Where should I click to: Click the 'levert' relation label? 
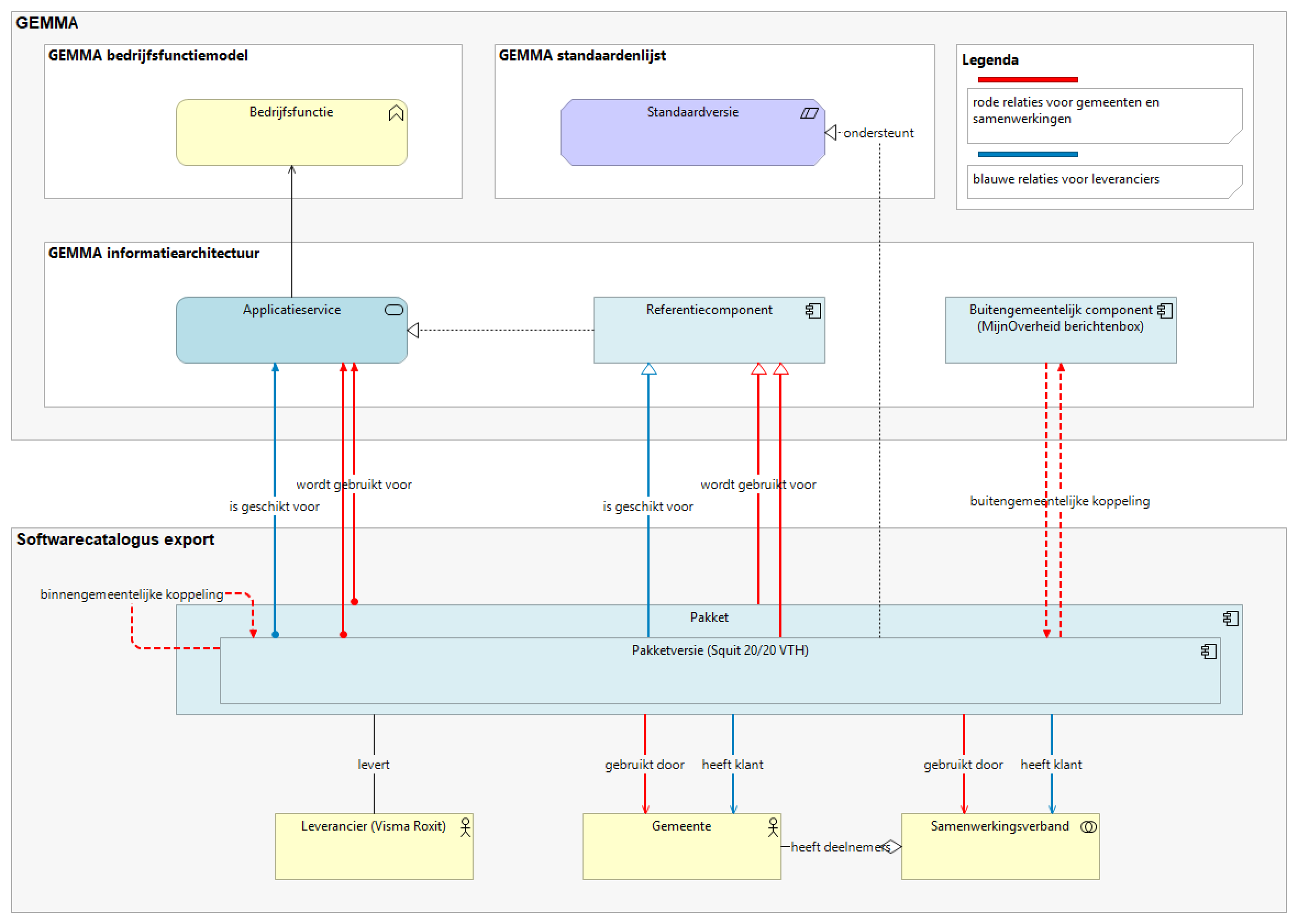point(373,765)
